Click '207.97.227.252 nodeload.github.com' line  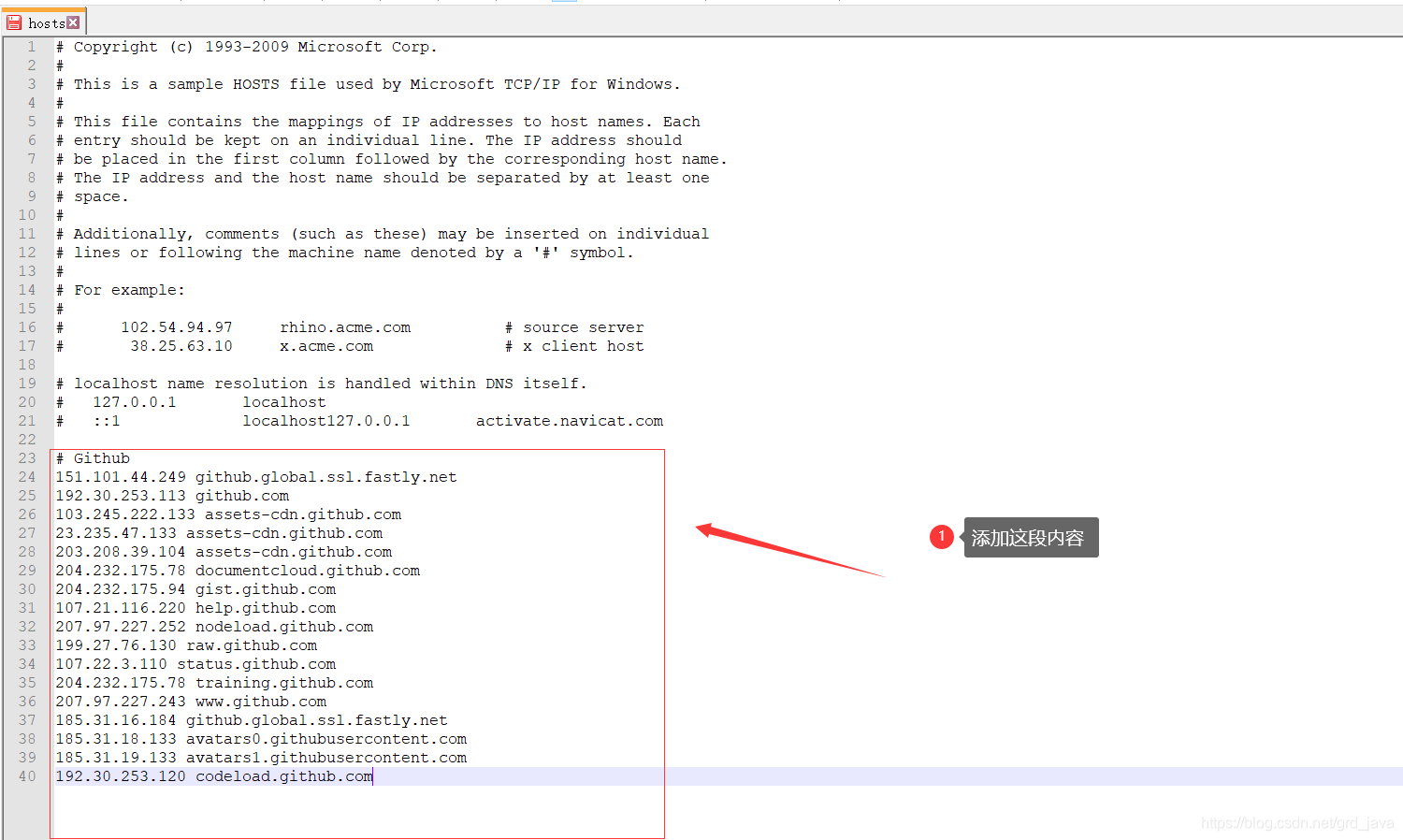tap(214, 627)
